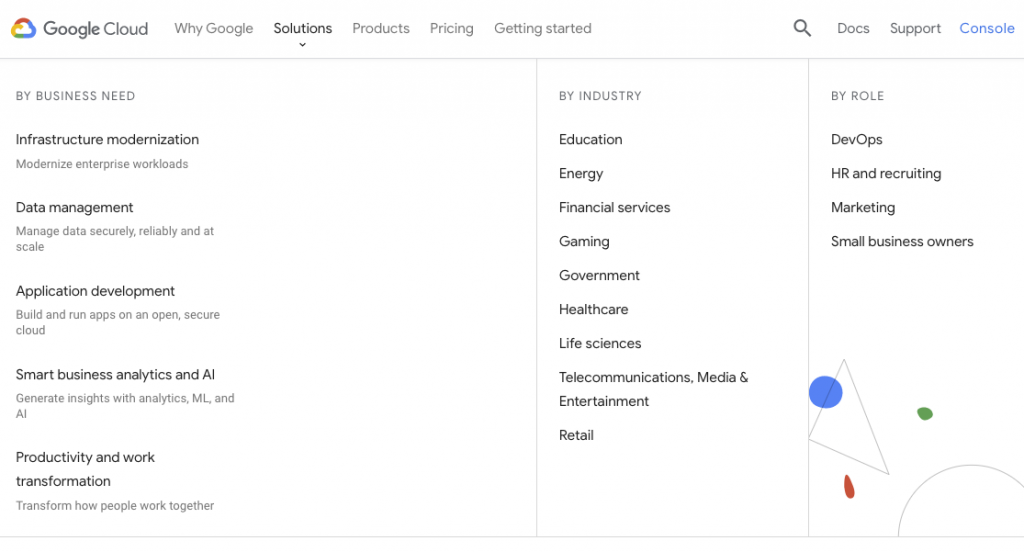1024x552 pixels.
Task: Select the Education industry link
Action: (x=591, y=139)
